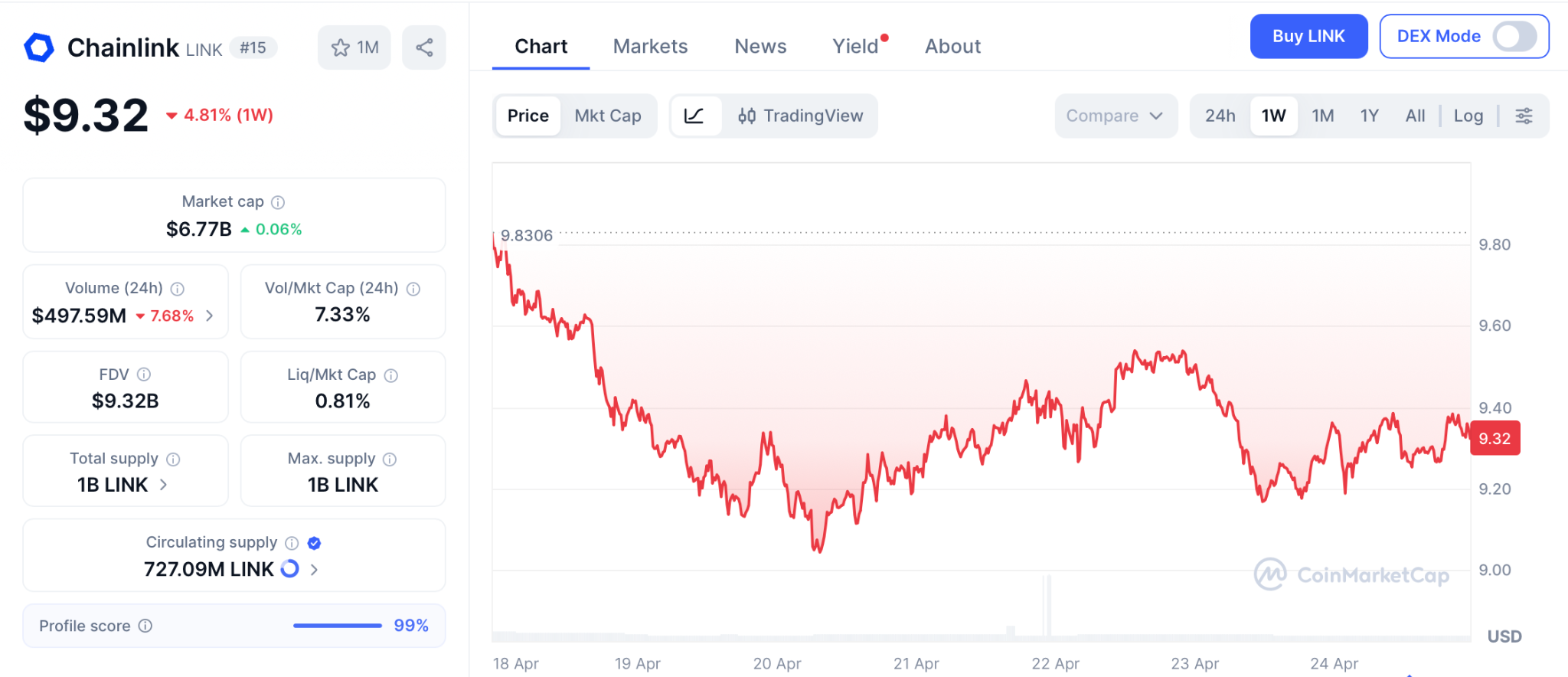The image size is (1568, 677).
Task: Expand Volume (24h) details arrow
Action: tap(210, 316)
